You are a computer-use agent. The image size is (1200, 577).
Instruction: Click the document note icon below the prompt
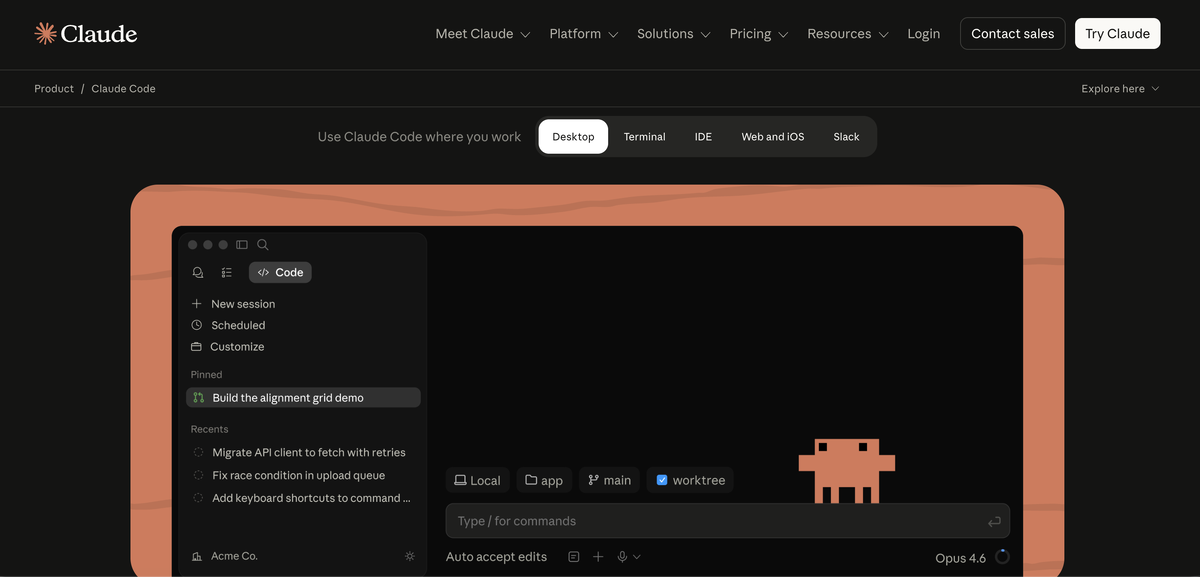tap(574, 557)
